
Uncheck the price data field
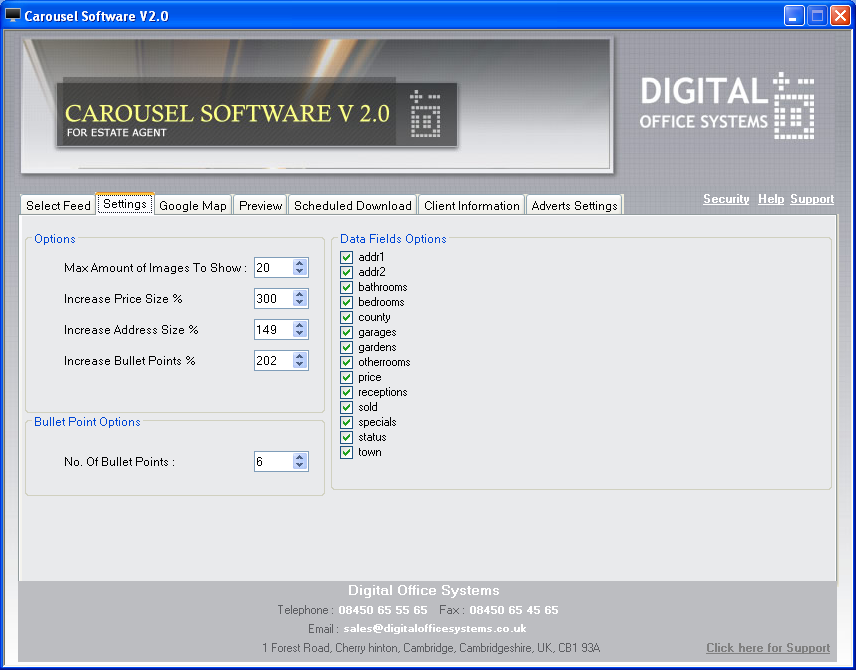[x=346, y=377]
